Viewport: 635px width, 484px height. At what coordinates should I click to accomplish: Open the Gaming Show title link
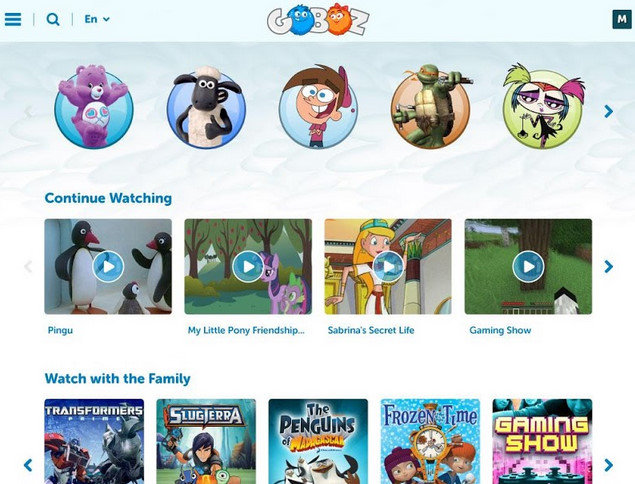(500, 330)
